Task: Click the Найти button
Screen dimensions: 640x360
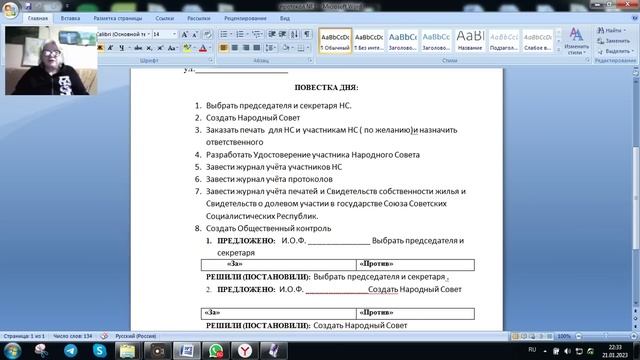Action: (x=611, y=31)
